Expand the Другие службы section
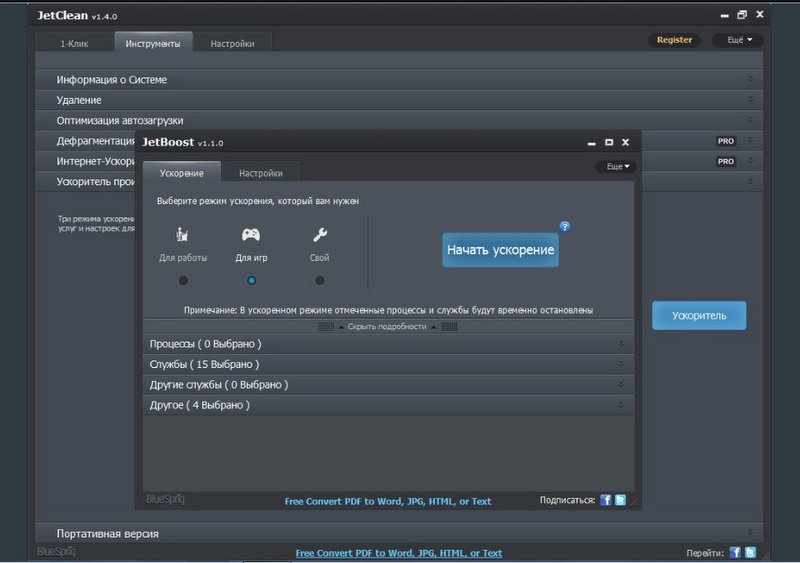800x563 pixels. (388, 385)
